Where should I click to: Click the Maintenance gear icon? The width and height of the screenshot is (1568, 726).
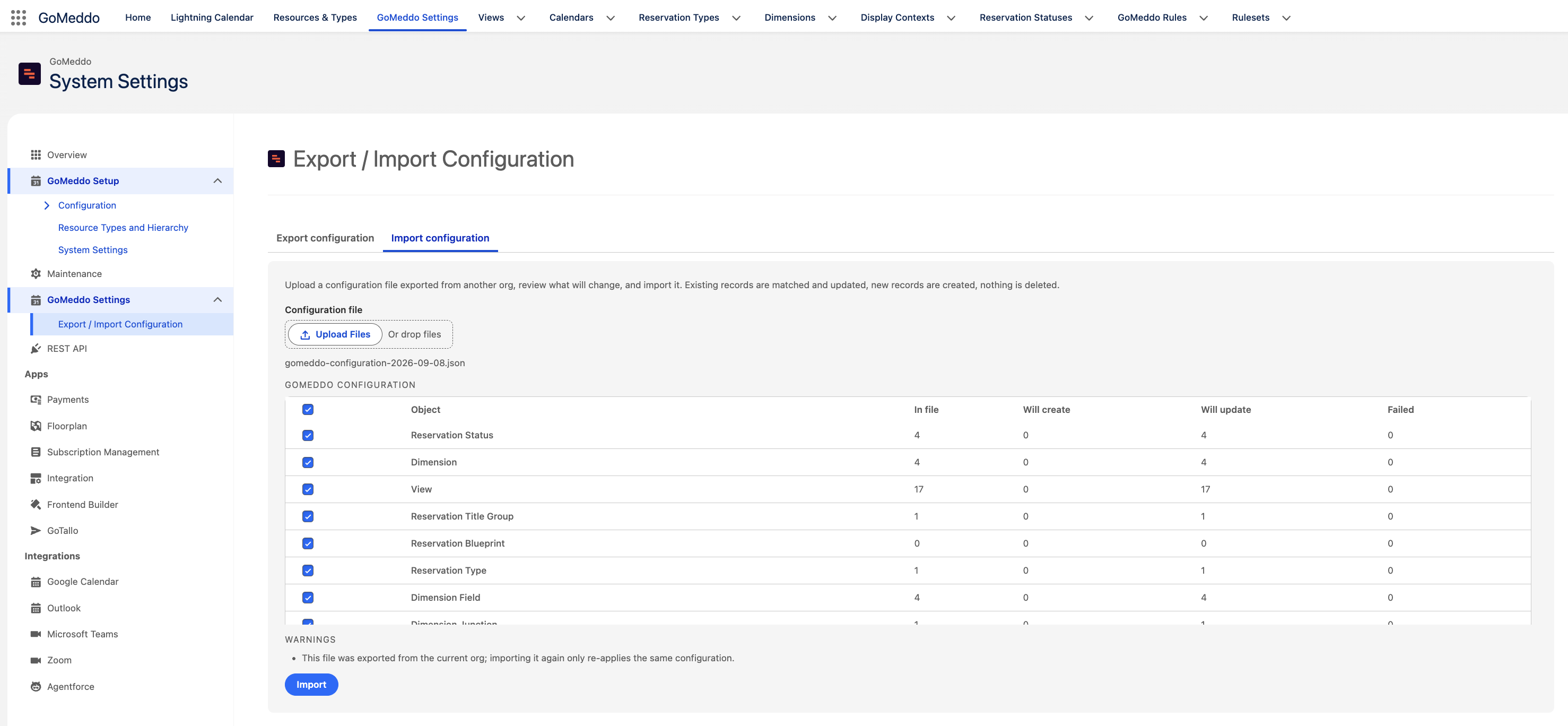click(x=36, y=274)
